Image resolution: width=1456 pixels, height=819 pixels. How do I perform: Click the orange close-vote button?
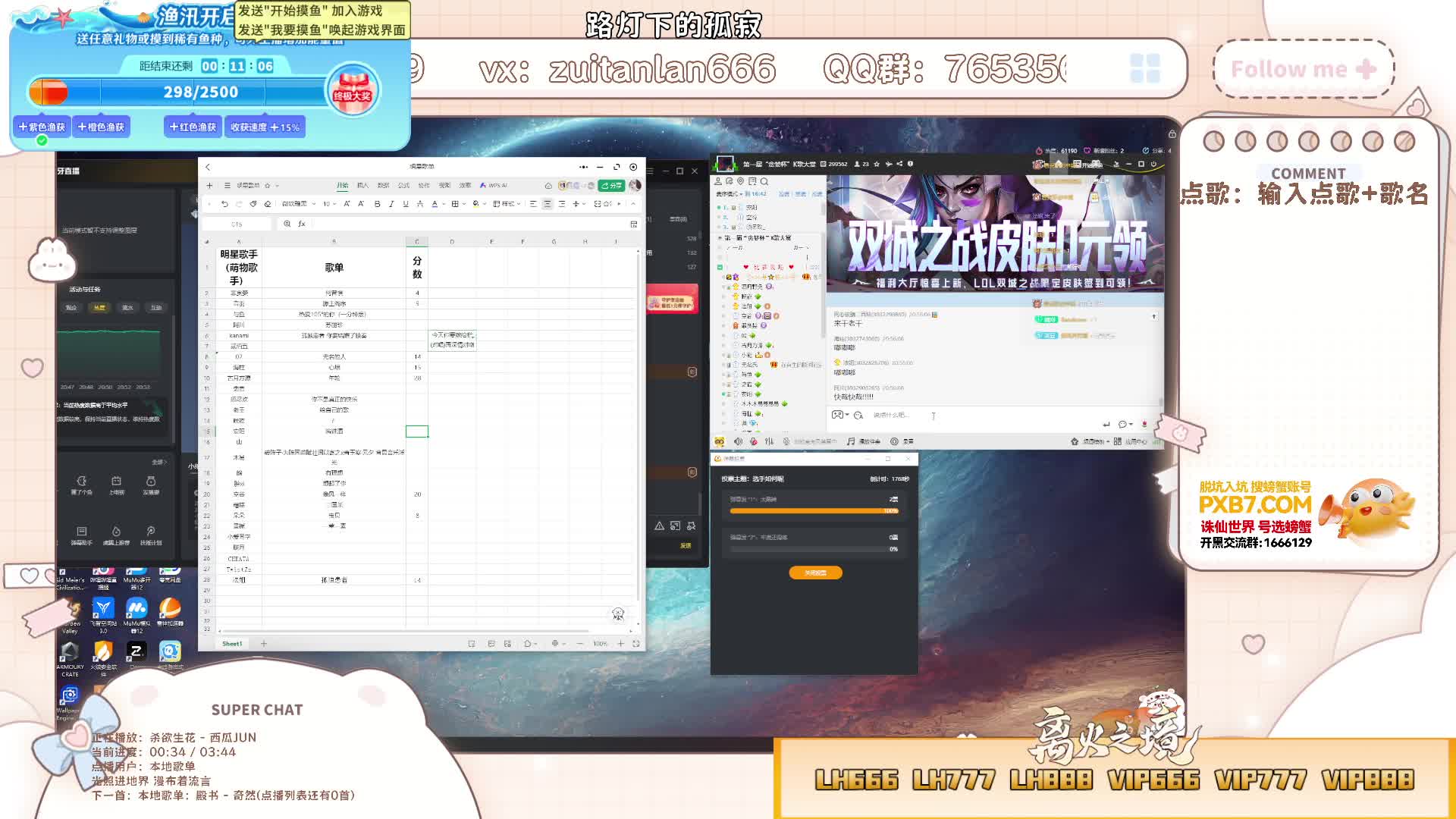click(815, 573)
